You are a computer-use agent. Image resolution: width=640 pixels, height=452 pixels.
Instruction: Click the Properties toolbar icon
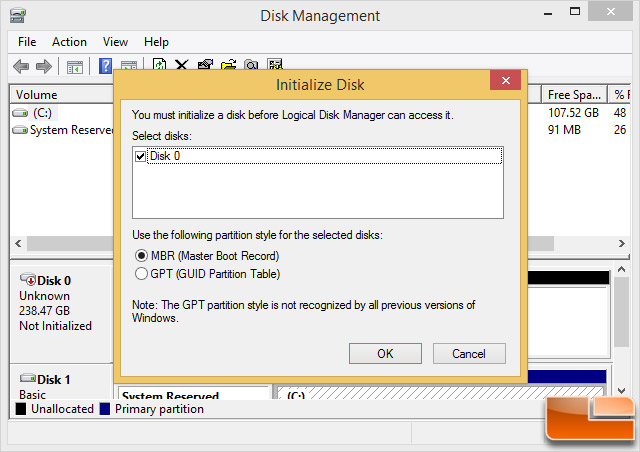pyautogui.click(x=205, y=65)
